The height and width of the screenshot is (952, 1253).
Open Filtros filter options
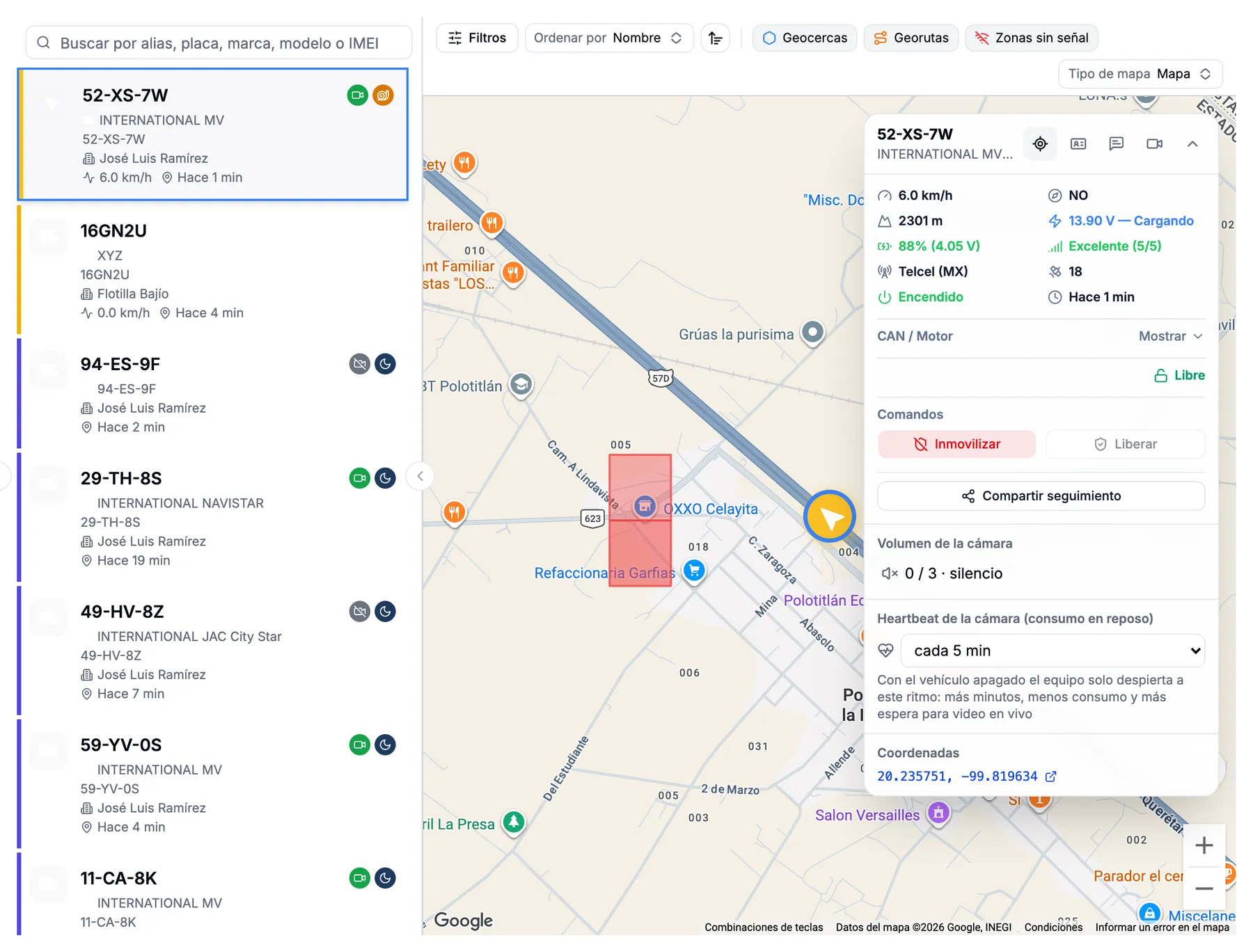(477, 38)
